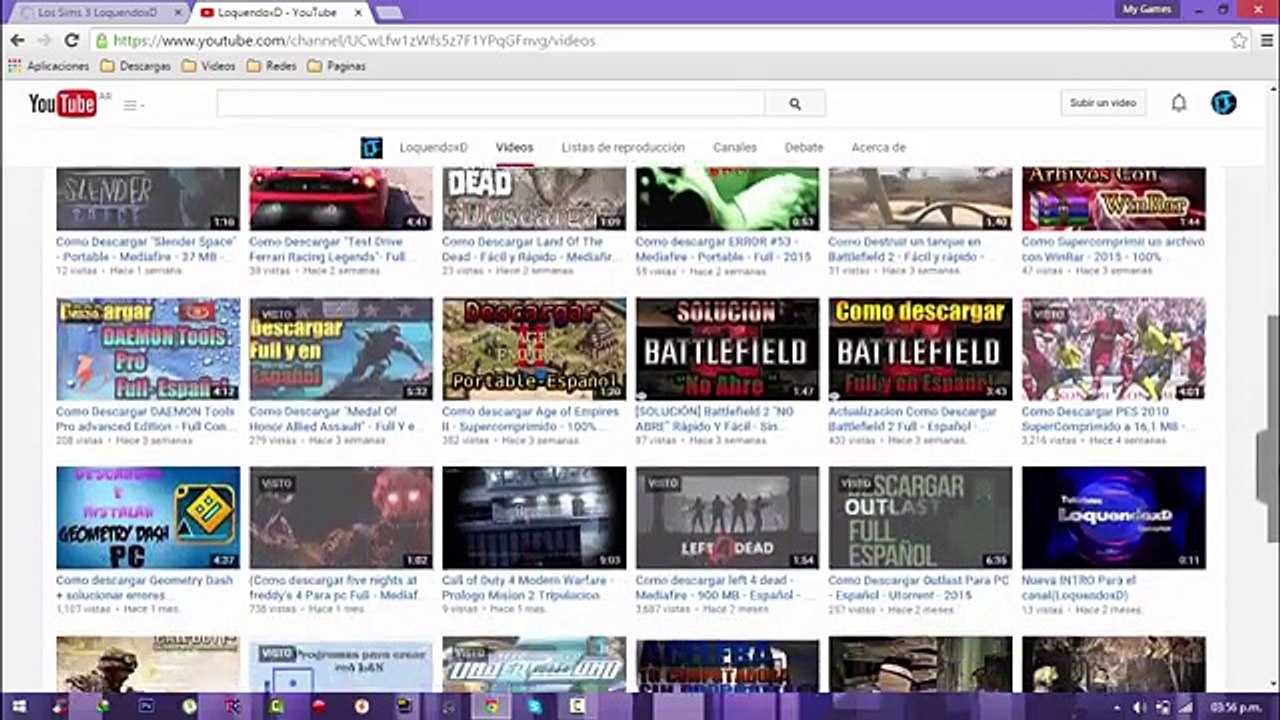
Task: Click the Chrome icon in the taskbar
Action: pos(491,706)
